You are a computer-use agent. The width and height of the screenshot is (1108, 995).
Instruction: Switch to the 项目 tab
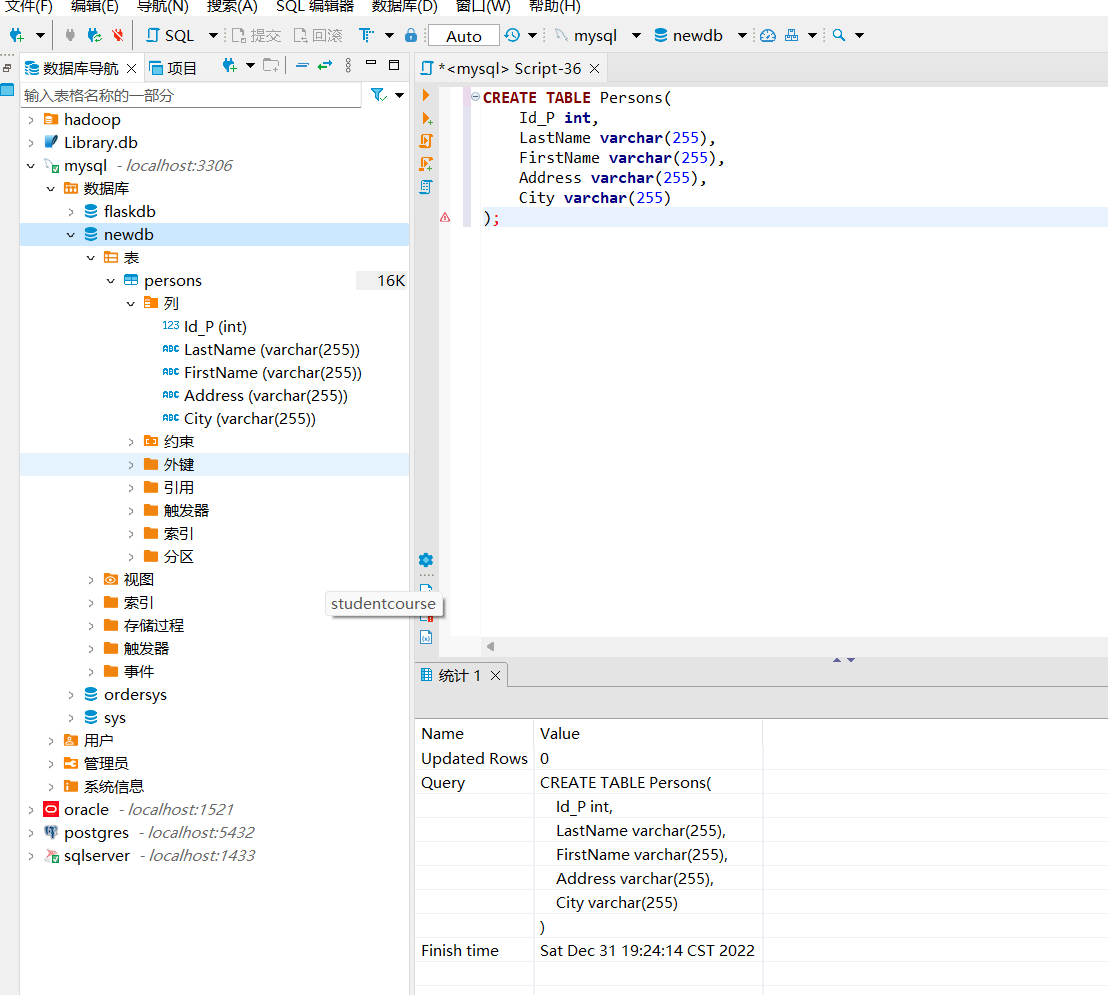(x=174, y=69)
